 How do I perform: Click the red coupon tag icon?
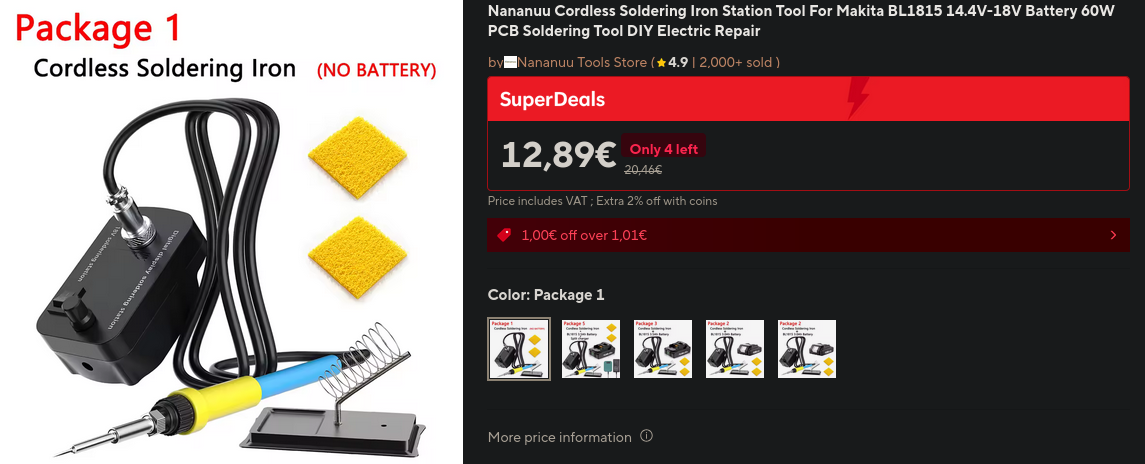pos(504,235)
